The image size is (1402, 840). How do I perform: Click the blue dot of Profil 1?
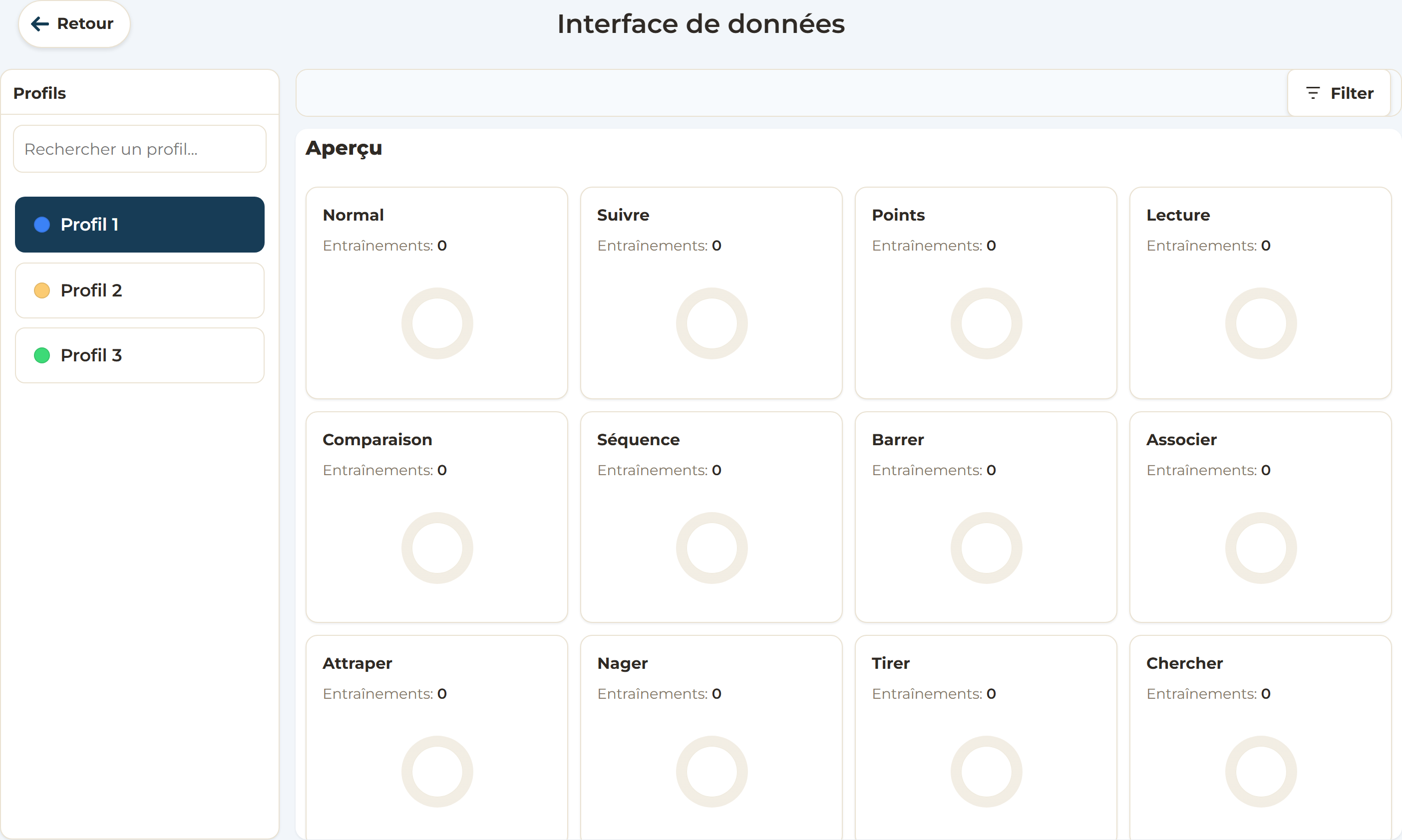(42, 225)
